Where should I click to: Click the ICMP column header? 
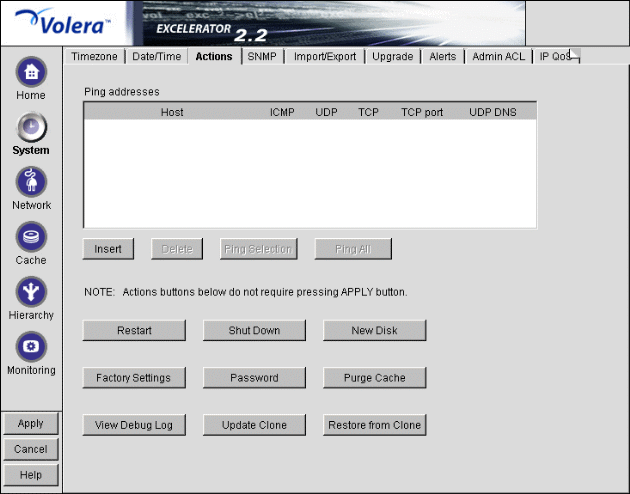point(282,112)
